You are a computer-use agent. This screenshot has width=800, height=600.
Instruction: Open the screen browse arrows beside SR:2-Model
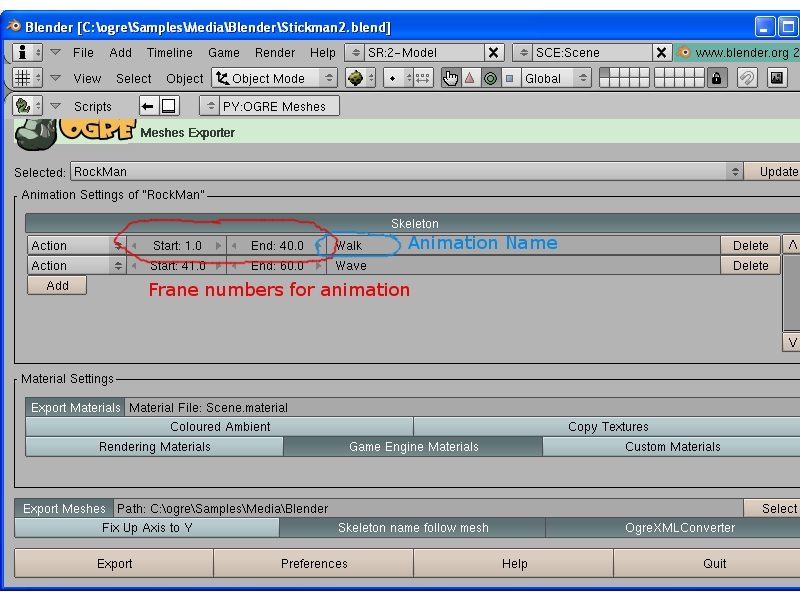356,53
